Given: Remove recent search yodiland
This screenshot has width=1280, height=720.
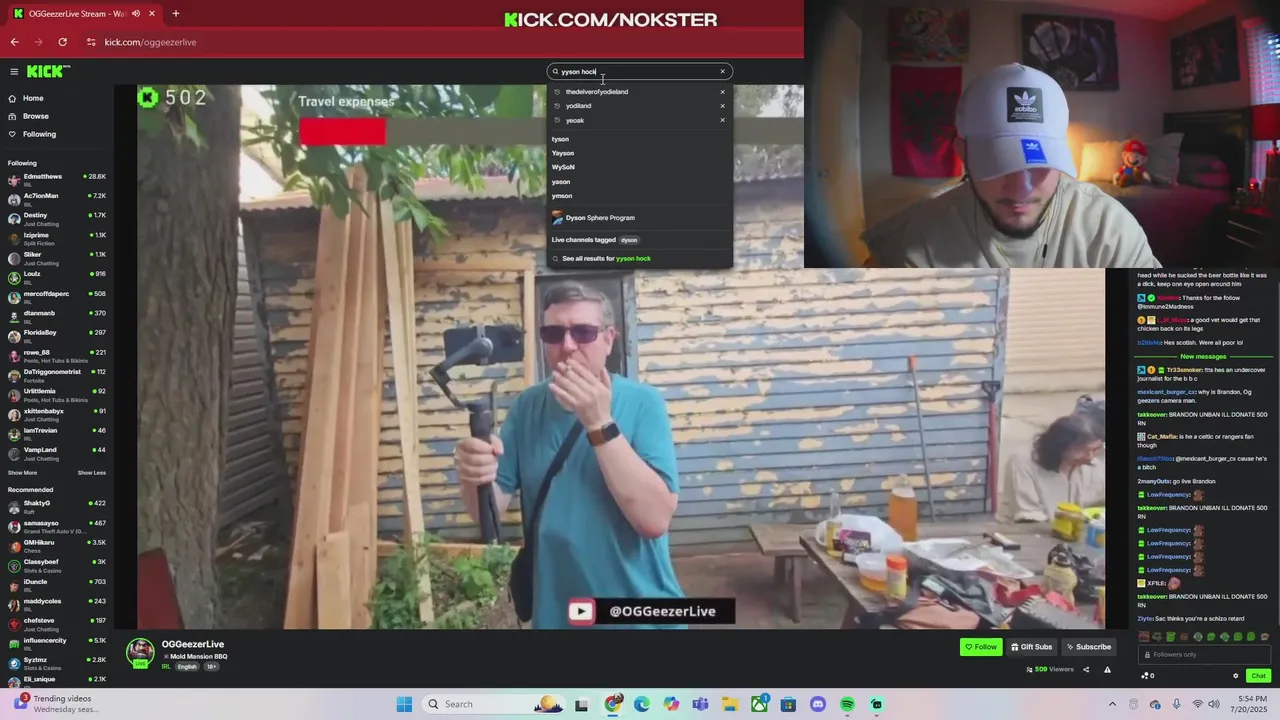Looking at the screenshot, I should click(722, 106).
